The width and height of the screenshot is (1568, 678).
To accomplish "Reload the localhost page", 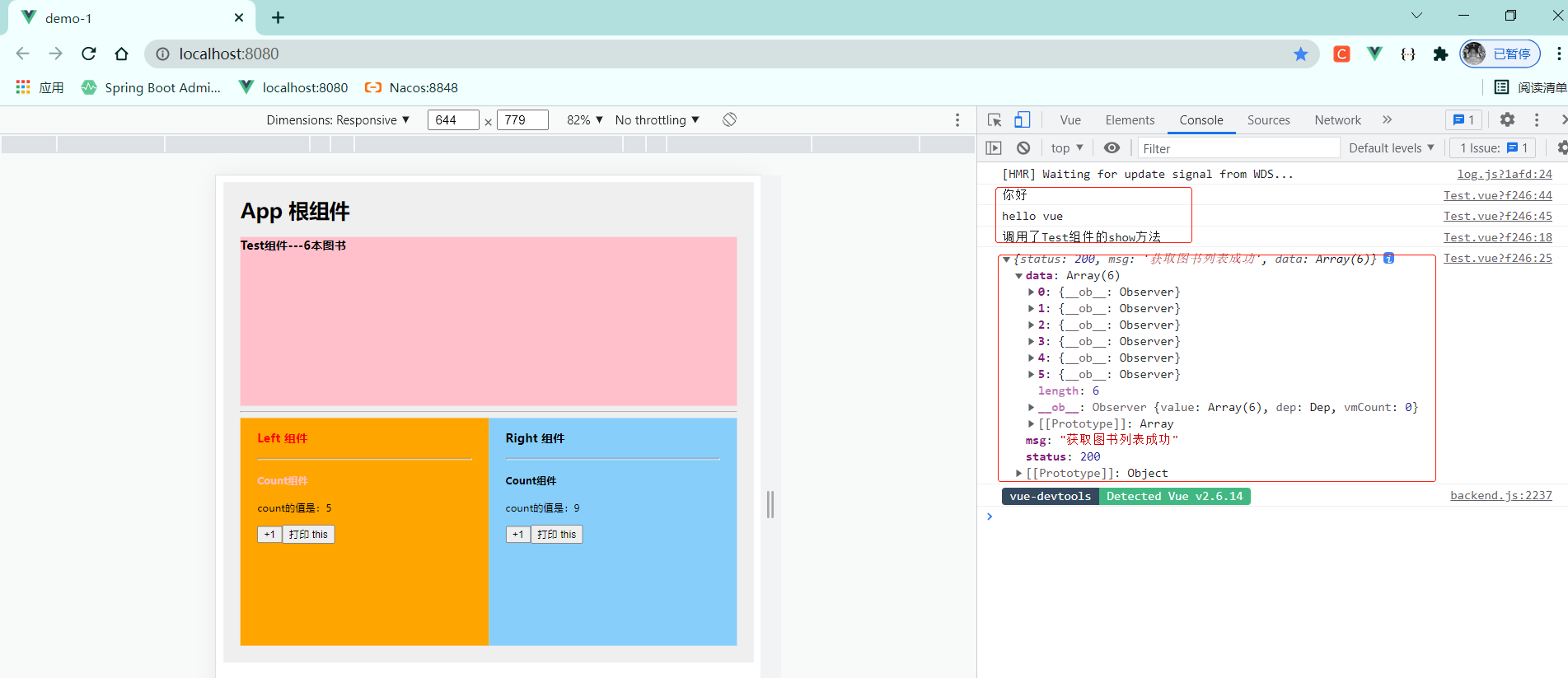I will tap(89, 54).
